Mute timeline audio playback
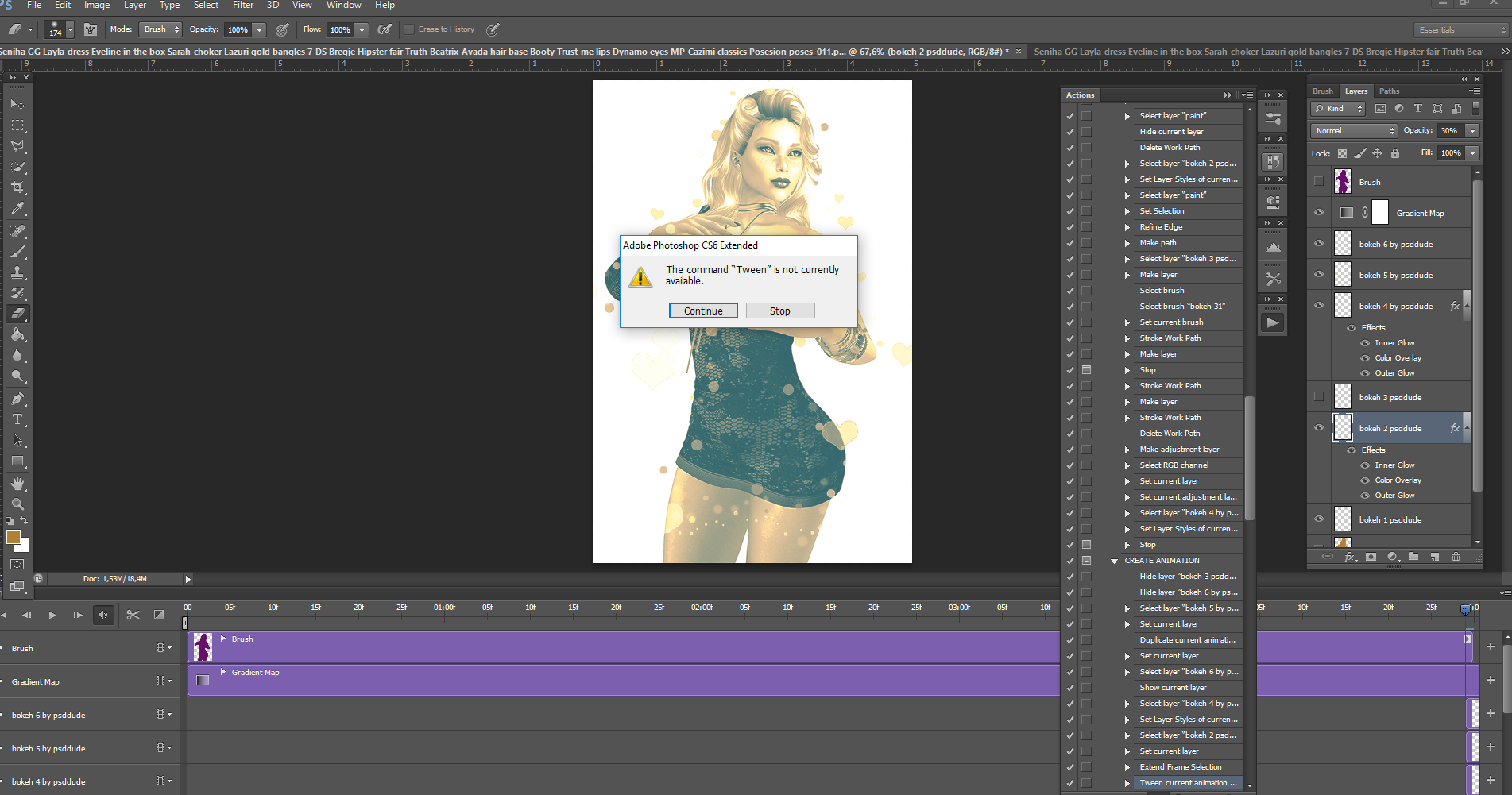1512x795 pixels. [x=103, y=615]
